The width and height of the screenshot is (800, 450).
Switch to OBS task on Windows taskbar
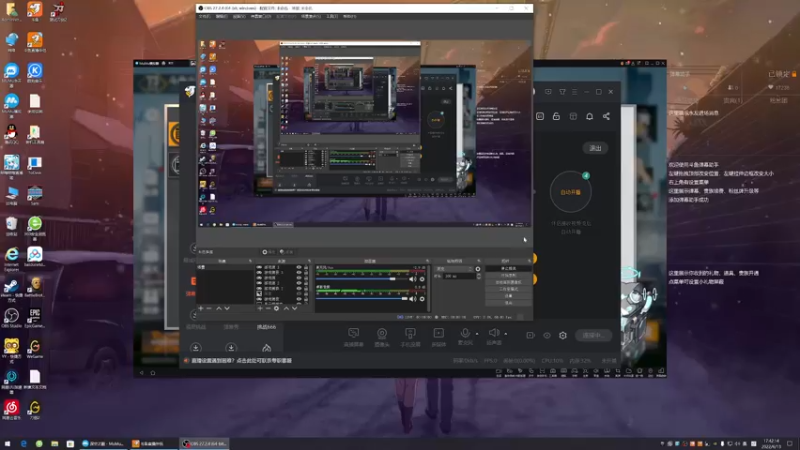point(205,444)
